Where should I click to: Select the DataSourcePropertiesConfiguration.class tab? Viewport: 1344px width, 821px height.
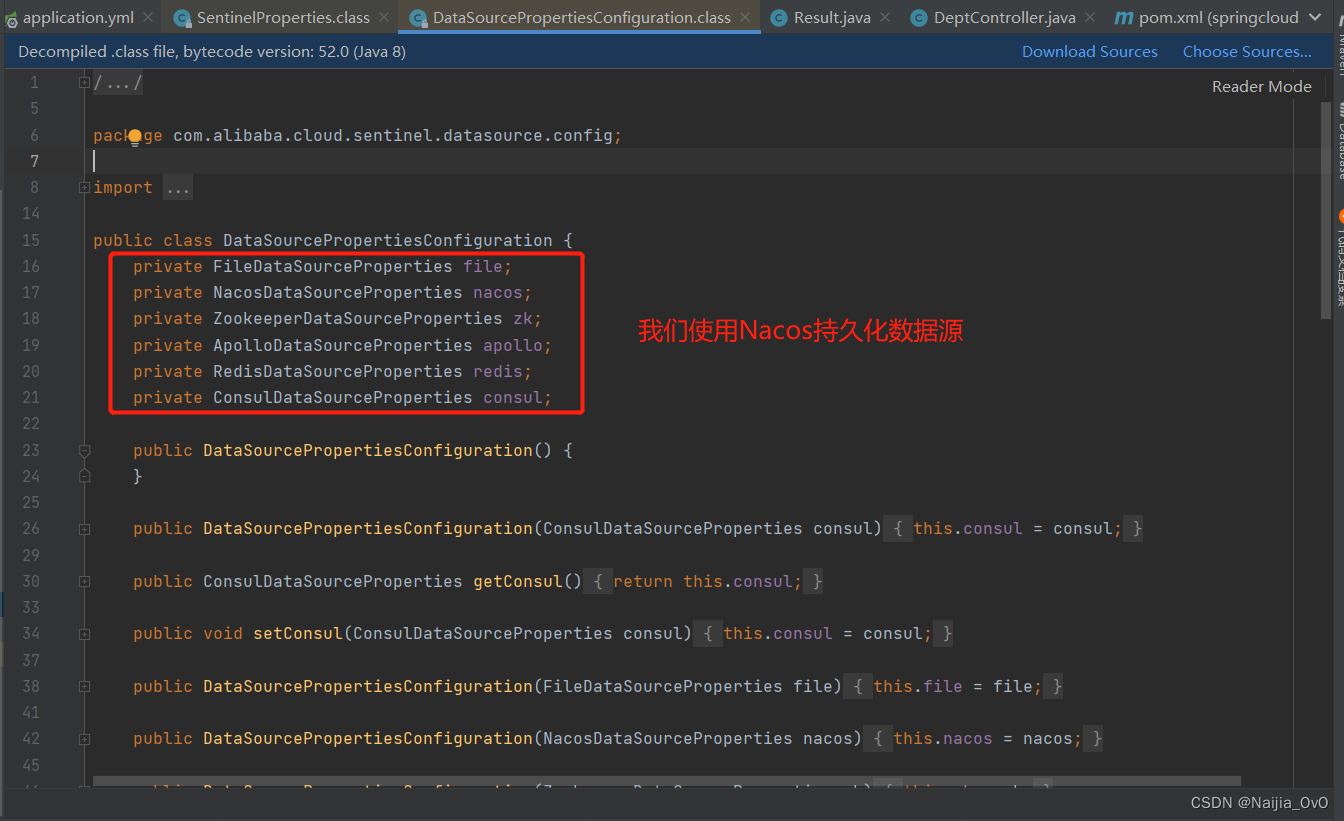[581, 17]
